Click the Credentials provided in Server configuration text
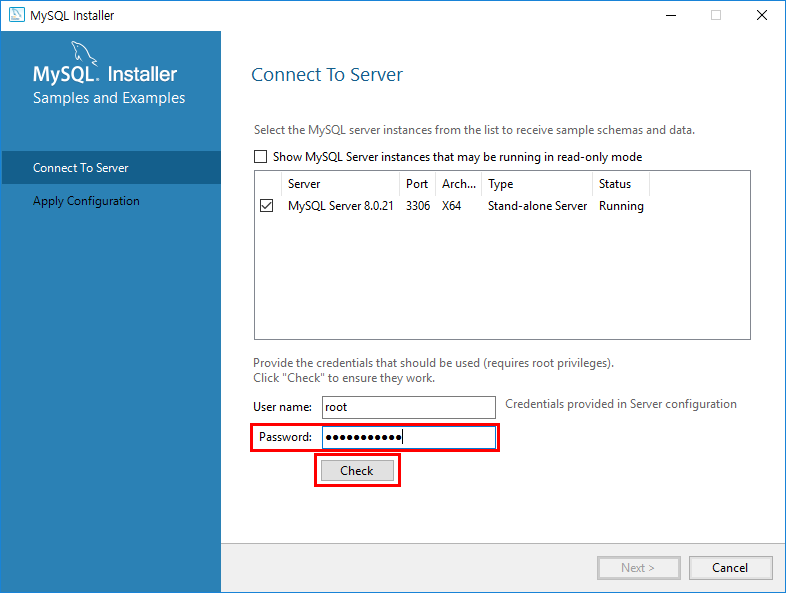 point(621,404)
